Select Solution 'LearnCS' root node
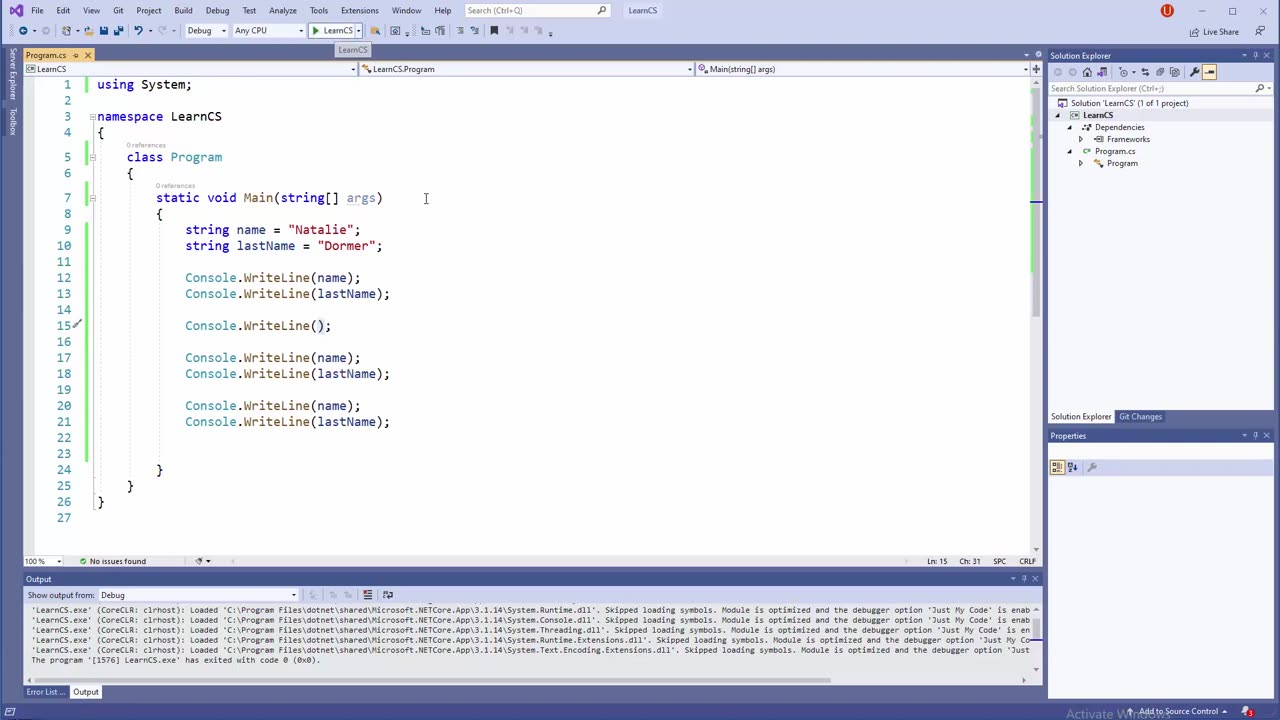 pos(1129,103)
